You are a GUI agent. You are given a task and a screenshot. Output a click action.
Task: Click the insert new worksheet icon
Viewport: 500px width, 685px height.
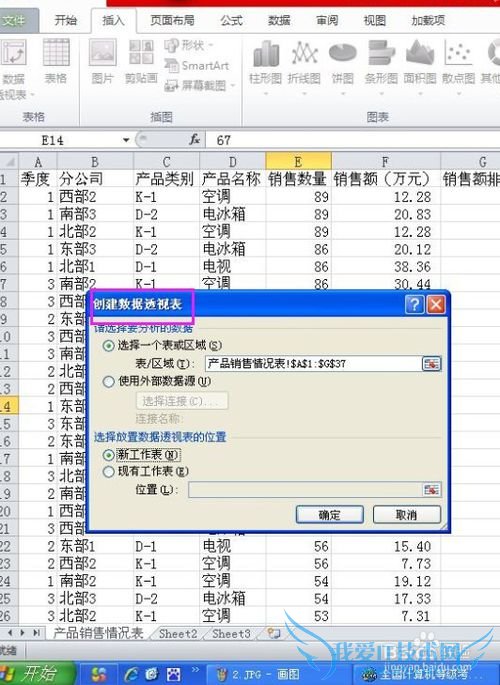pos(274,633)
